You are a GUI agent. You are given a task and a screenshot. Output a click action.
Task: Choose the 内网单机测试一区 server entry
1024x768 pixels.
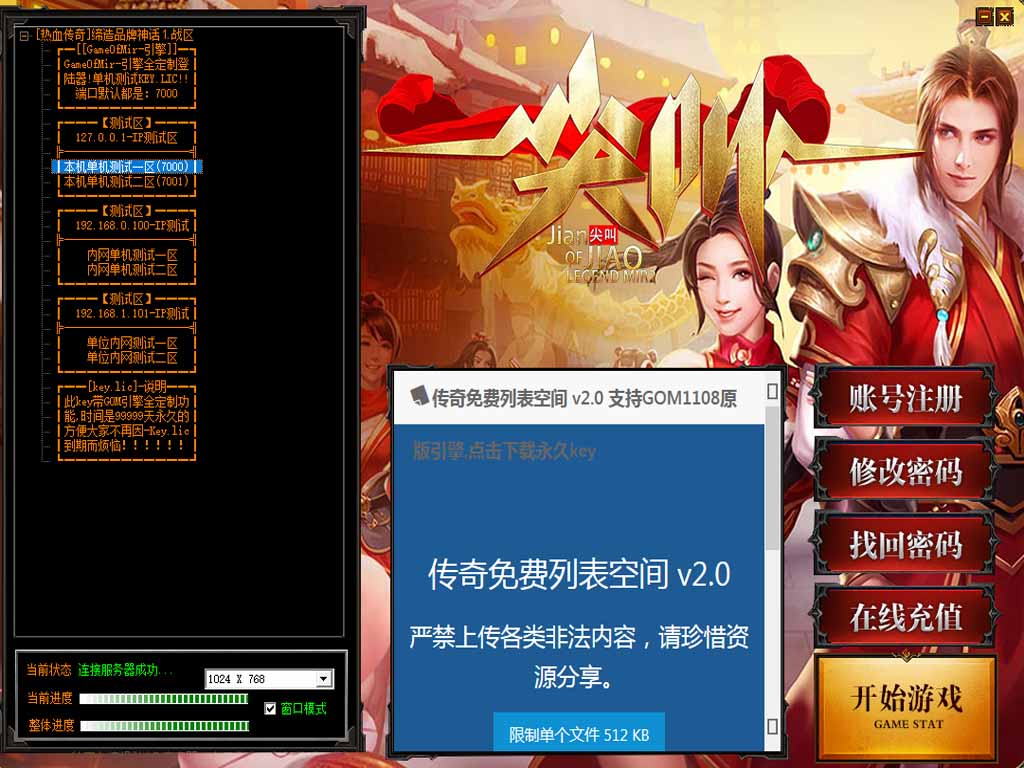tap(133, 255)
